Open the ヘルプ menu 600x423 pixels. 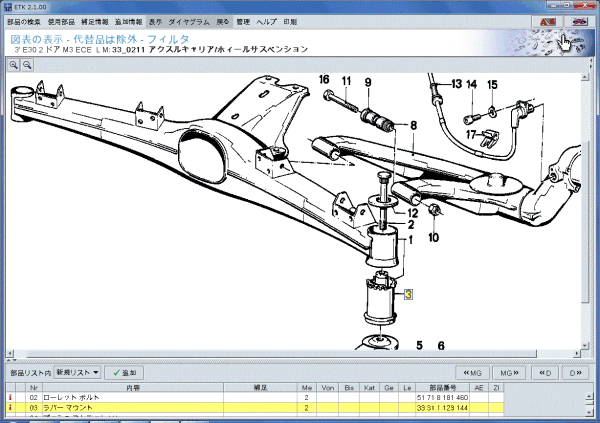click(x=266, y=21)
